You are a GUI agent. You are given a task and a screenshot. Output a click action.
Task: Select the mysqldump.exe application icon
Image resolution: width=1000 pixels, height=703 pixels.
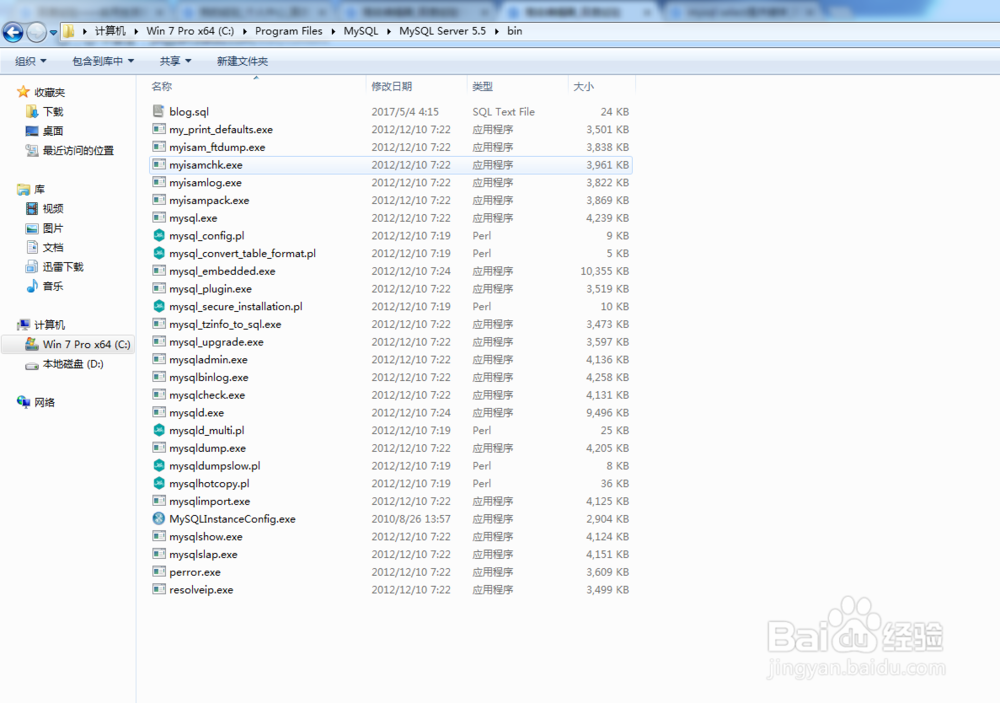click(159, 448)
